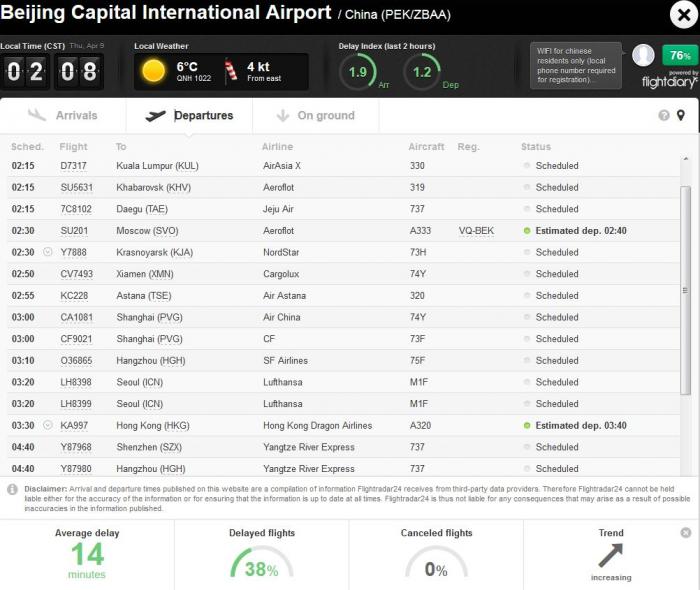The image size is (700, 590).
Task: Open flight KA997 to Hong Kong
Action: [x=74, y=425]
